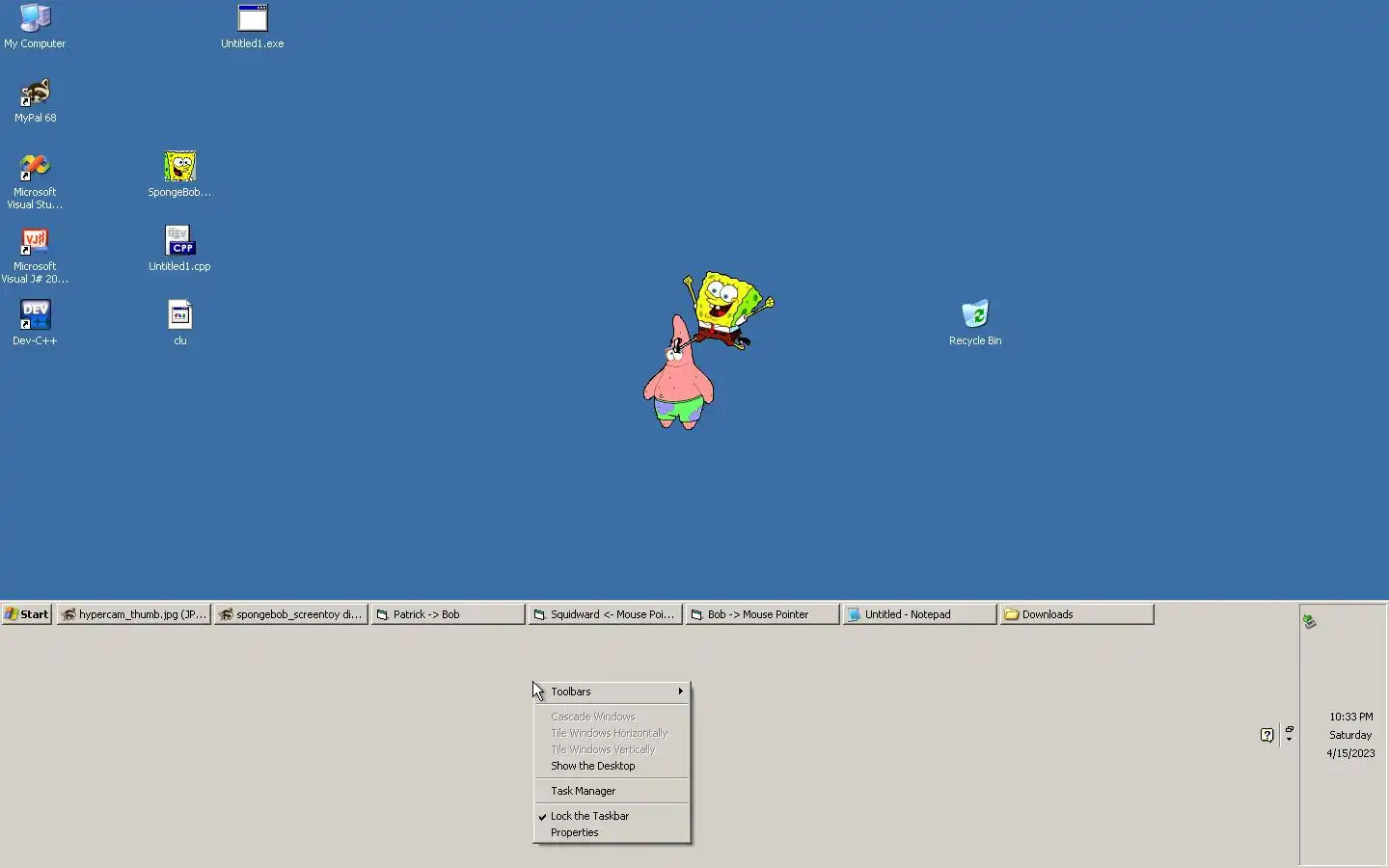Screen dimensions: 1389x868
Task: Select the SpongeBob desktop icon
Action: (179, 175)
